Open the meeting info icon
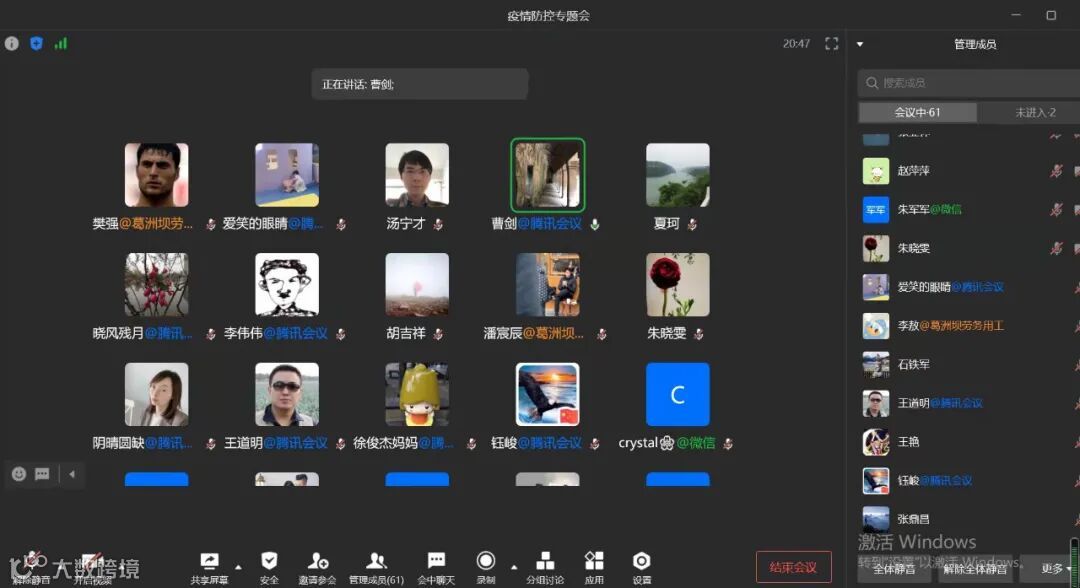The height and width of the screenshot is (588, 1080). [12, 43]
